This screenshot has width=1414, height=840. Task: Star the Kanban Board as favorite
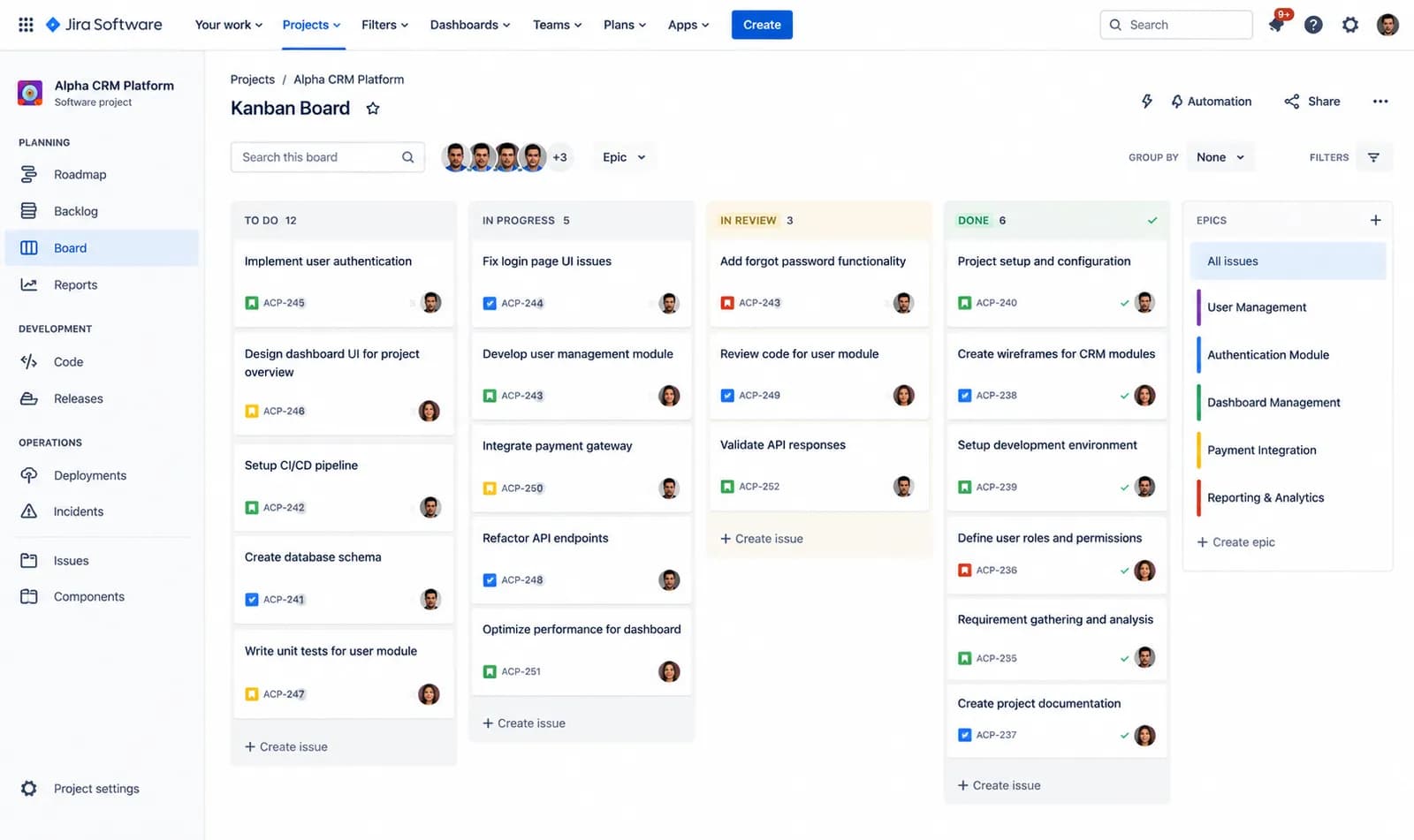[x=373, y=109]
